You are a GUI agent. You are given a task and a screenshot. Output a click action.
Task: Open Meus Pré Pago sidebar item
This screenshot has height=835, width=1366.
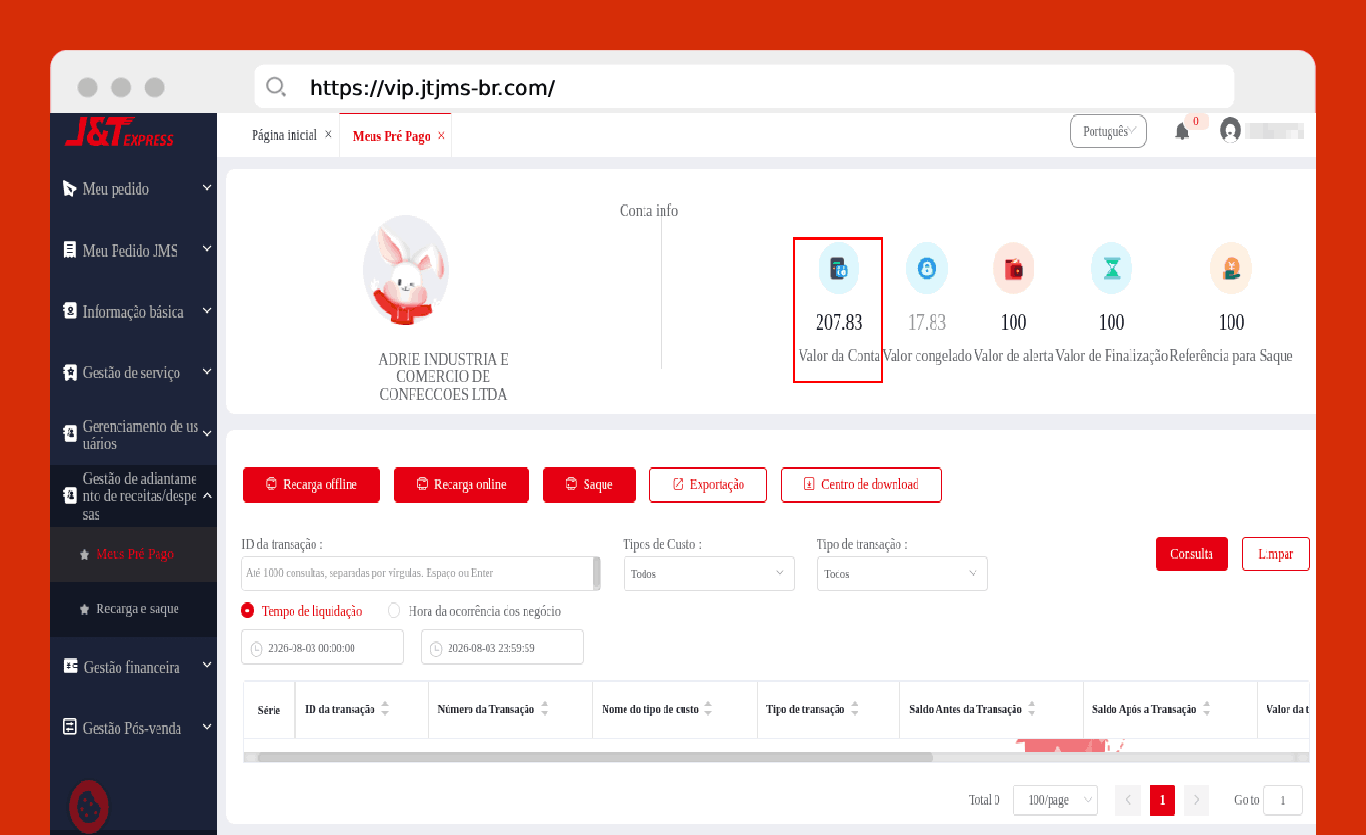[x=134, y=554]
